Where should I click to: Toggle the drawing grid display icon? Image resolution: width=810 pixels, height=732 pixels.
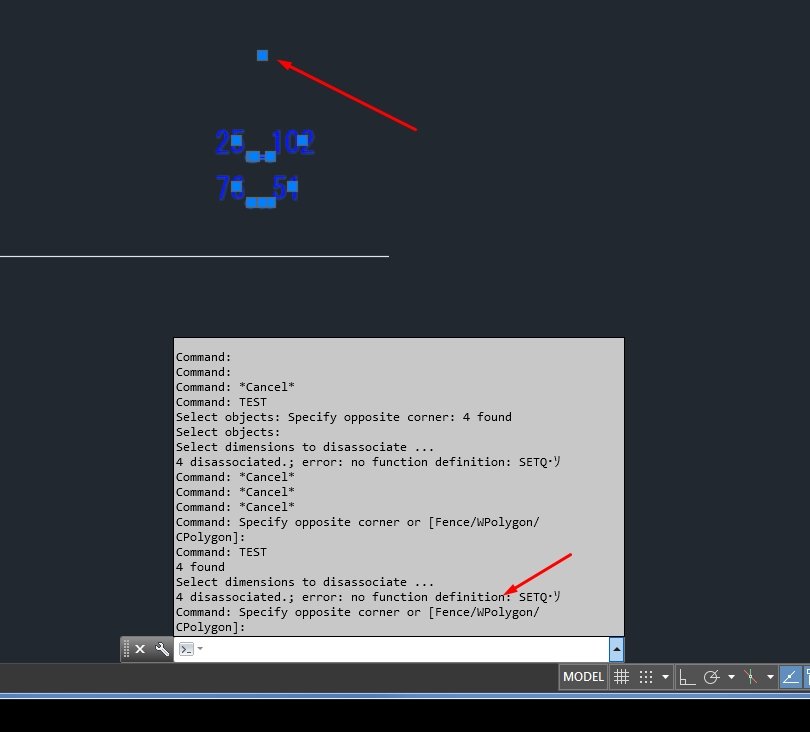pos(621,677)
